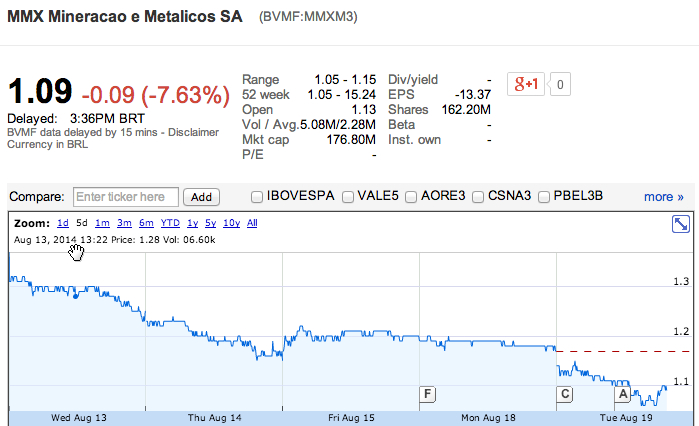Set chart zoom to 1d
Viewport: 699px width, 426px height.
[x=62, y=223]
